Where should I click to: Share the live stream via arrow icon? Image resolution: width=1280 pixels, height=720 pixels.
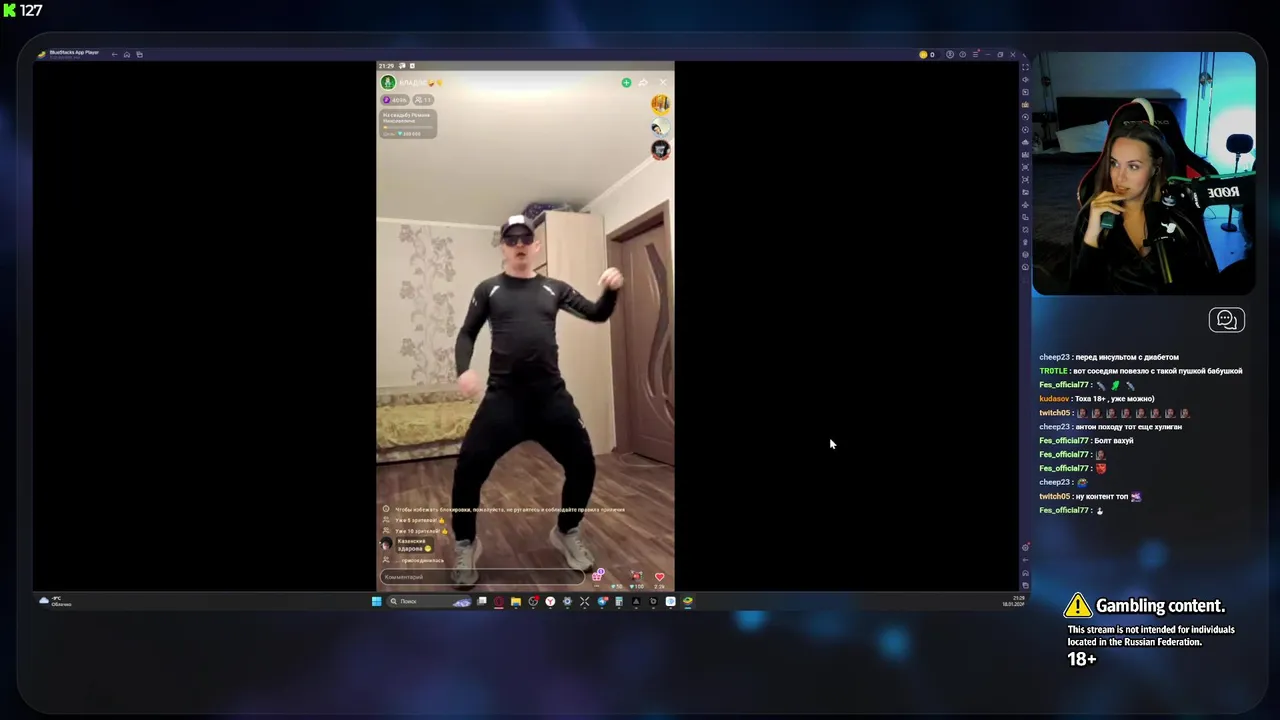point(643,82)
